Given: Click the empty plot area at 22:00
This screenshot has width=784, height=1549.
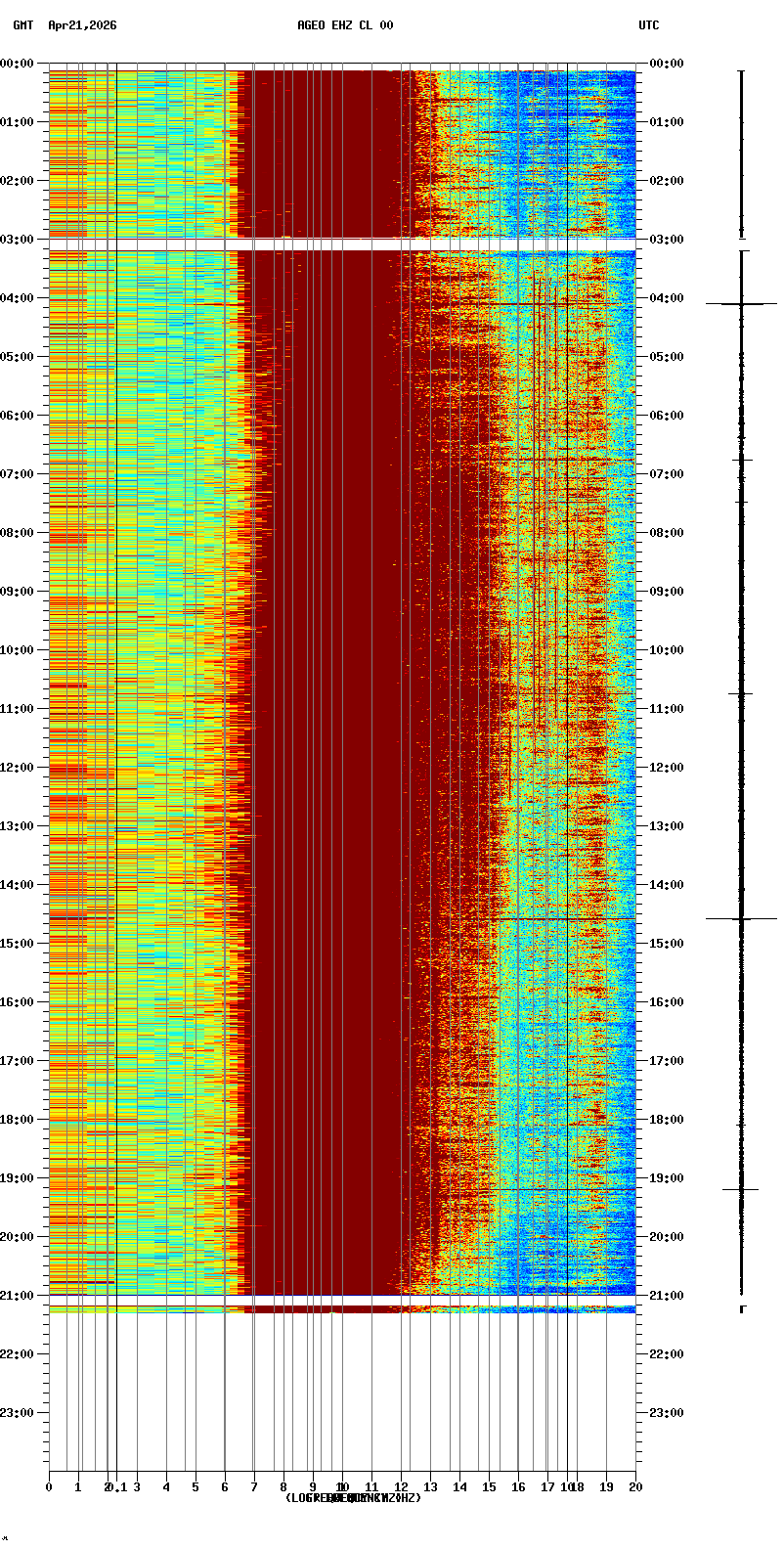Looking at the screenshot, I should (342, 1354).
